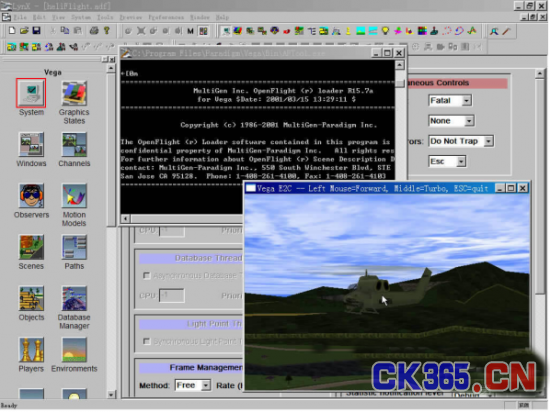
Task: Click the red dotted circle toolbar icon
Action: point(447,31)
